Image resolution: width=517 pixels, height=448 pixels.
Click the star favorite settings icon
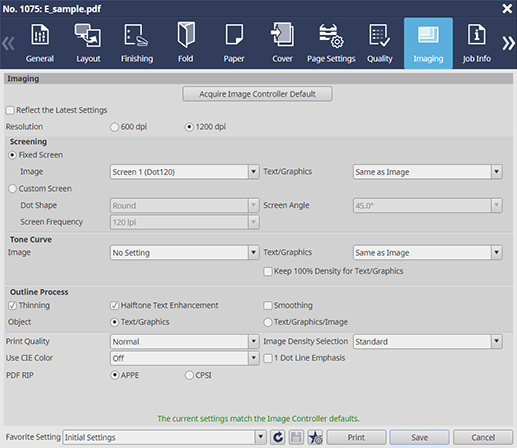tap(315, 437)
